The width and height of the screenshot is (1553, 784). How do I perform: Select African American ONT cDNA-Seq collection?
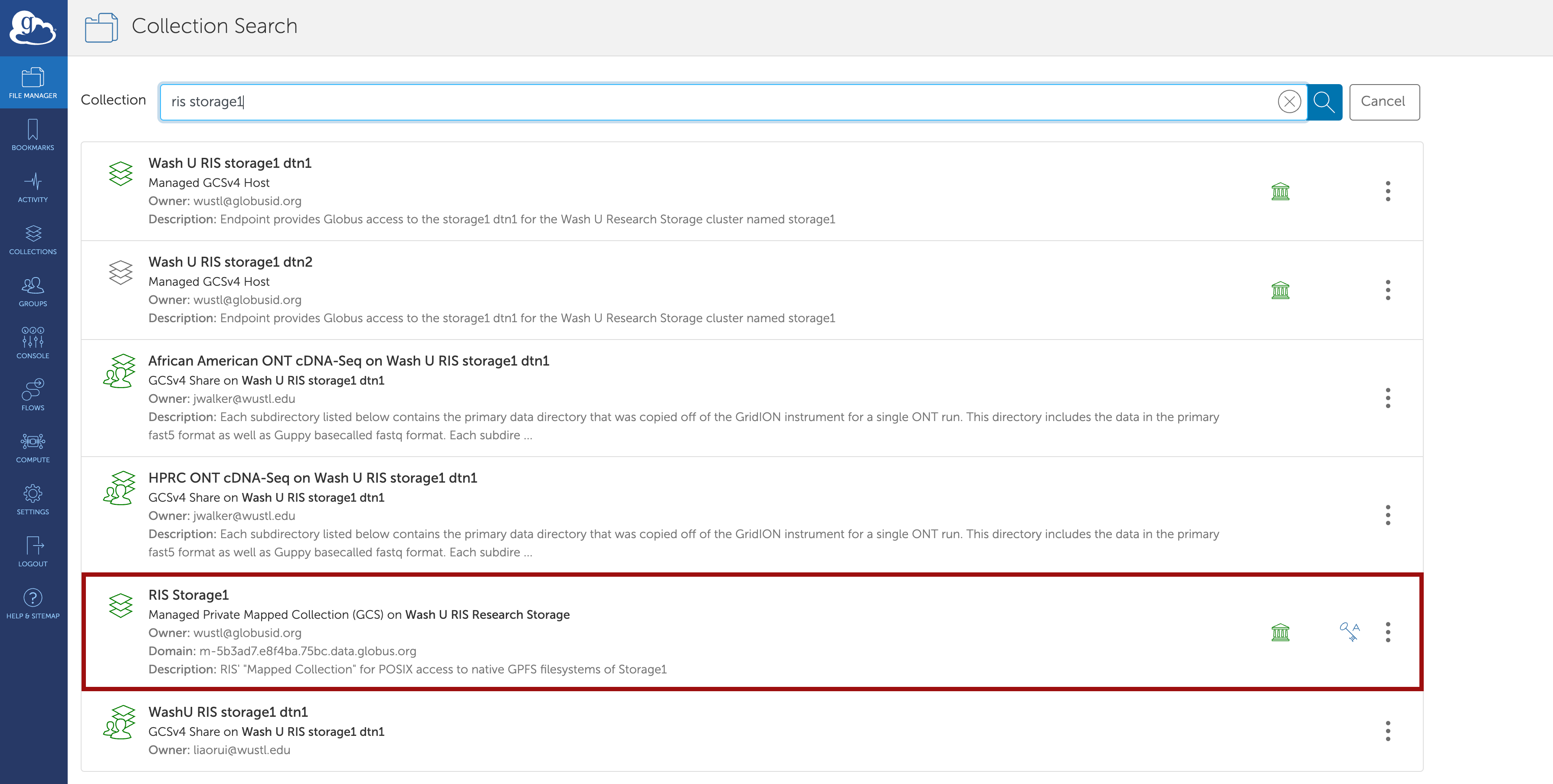click(x=348, y=360)
